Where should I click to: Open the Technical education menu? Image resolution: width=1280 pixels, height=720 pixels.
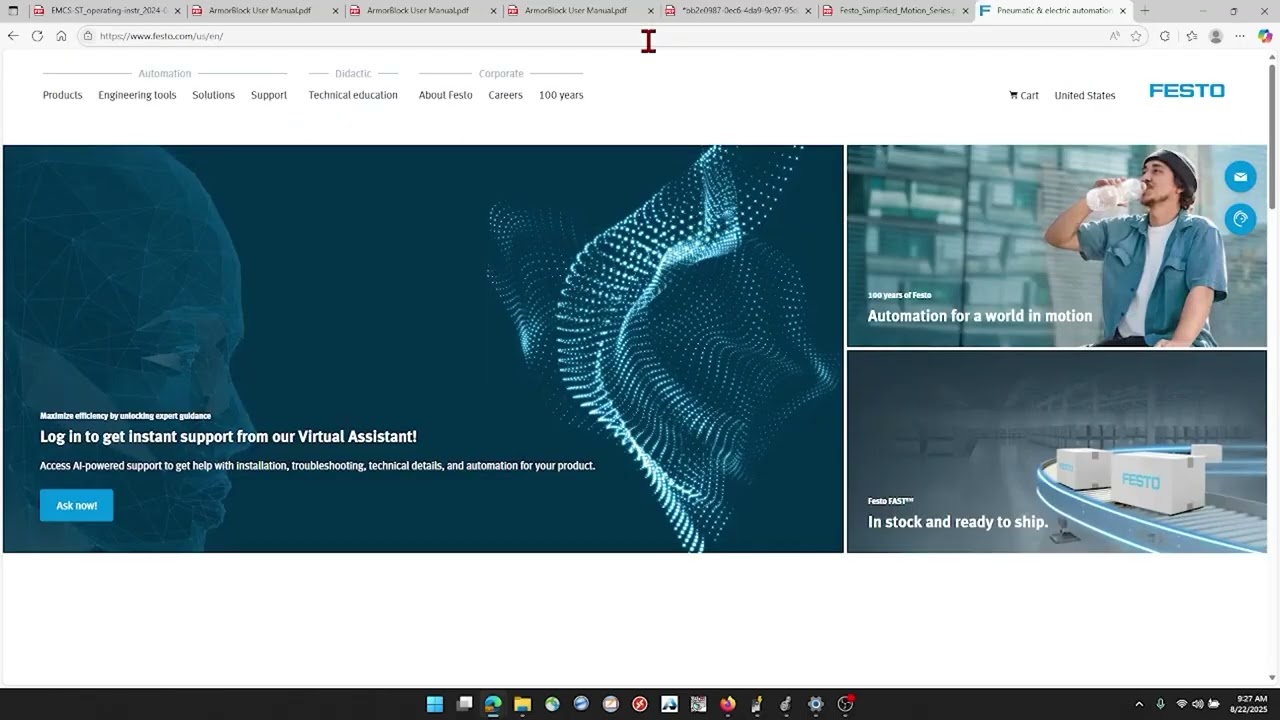pos(353,95)
